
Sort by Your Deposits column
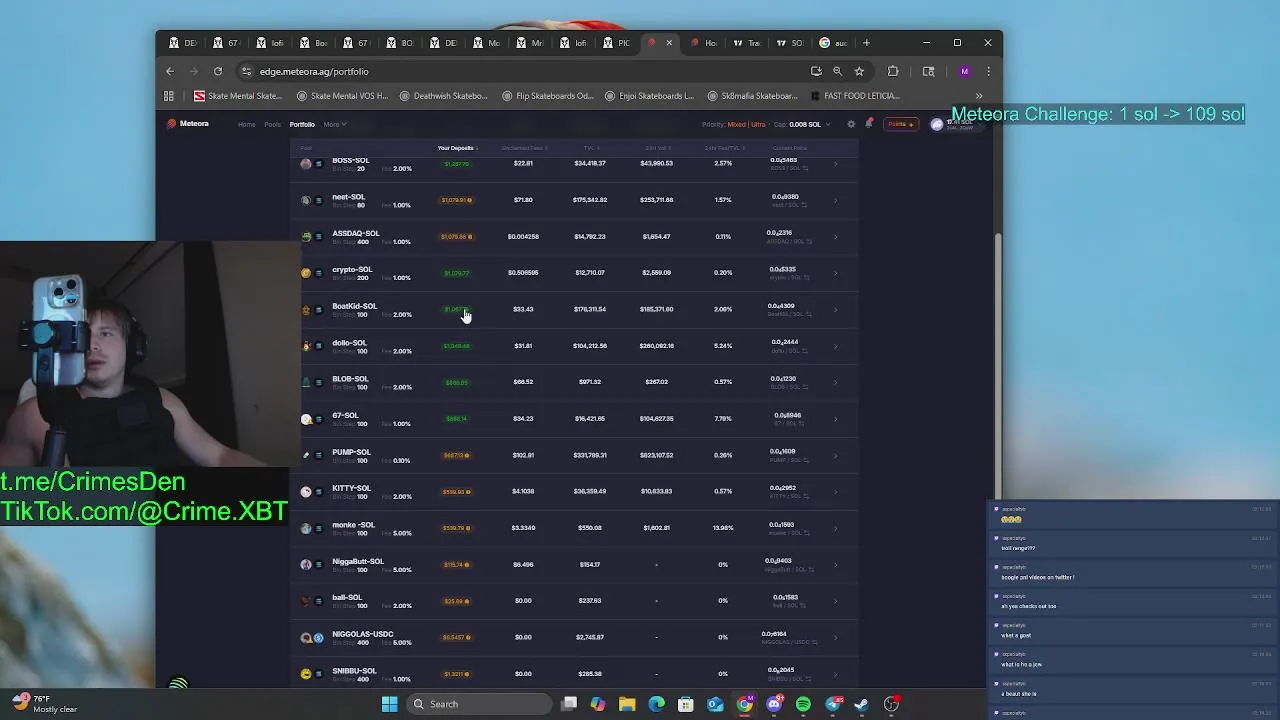coord(457,148)
